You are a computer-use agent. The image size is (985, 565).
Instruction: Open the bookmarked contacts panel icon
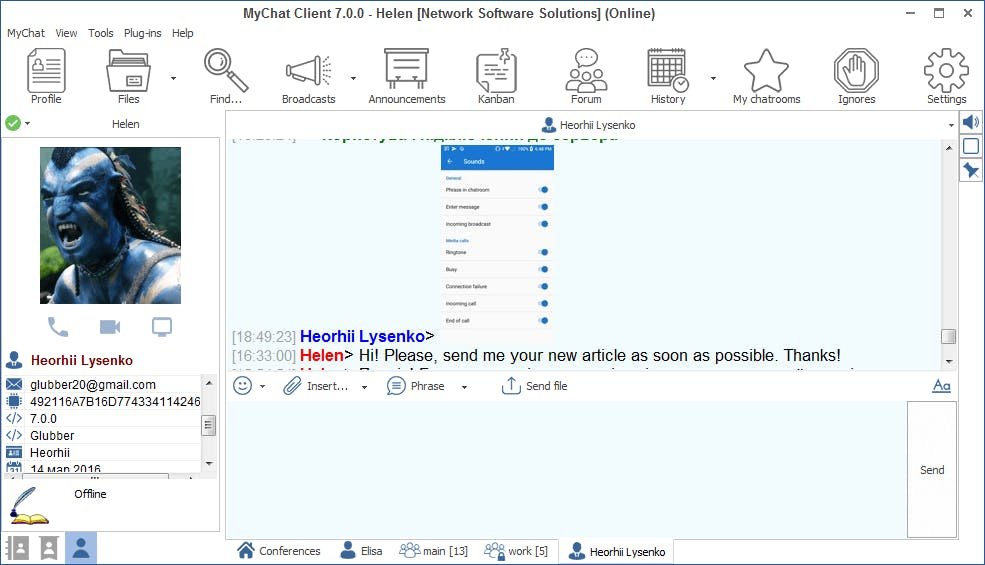[49, 548]
